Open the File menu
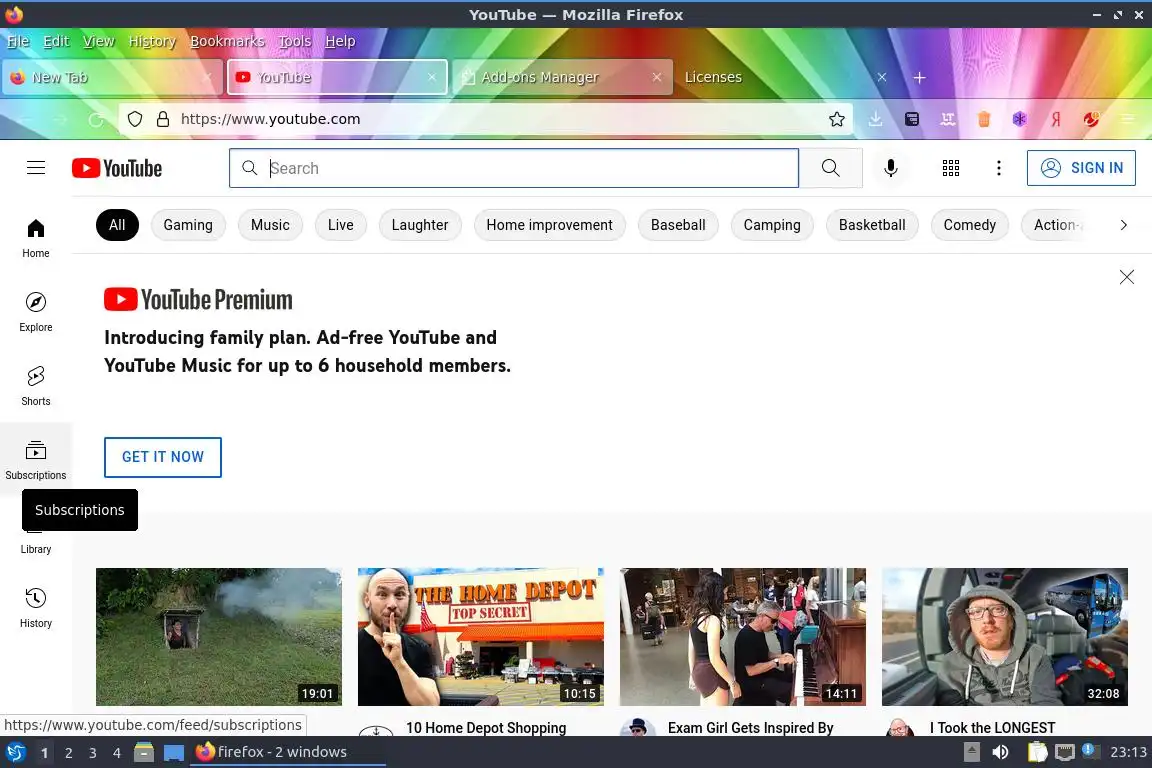The width and height of the screenshot is (1152, 768). click(18, 41)
